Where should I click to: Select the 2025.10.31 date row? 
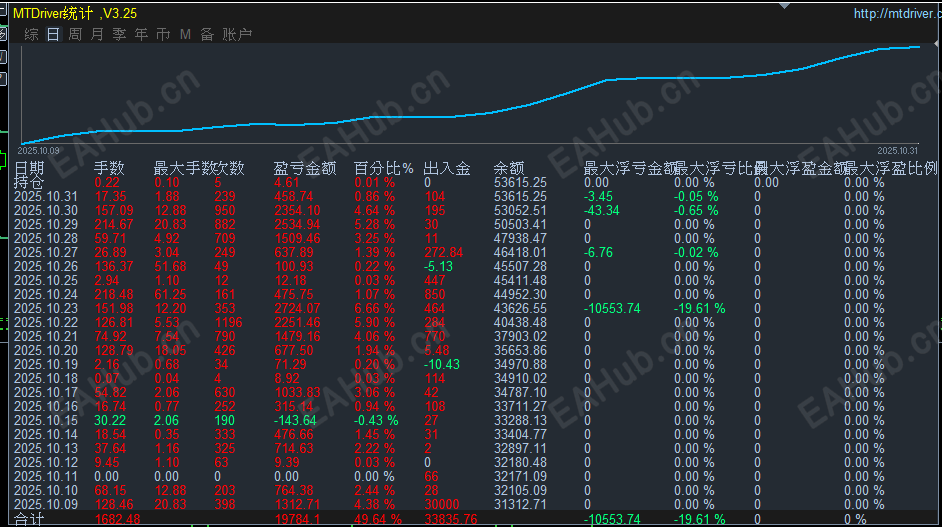(46, 196)
